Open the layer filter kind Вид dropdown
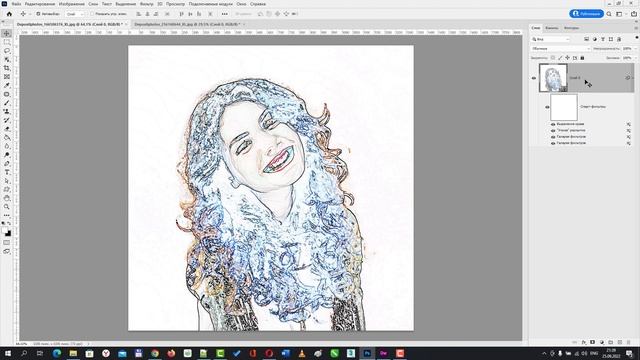 tap(551, 39)
